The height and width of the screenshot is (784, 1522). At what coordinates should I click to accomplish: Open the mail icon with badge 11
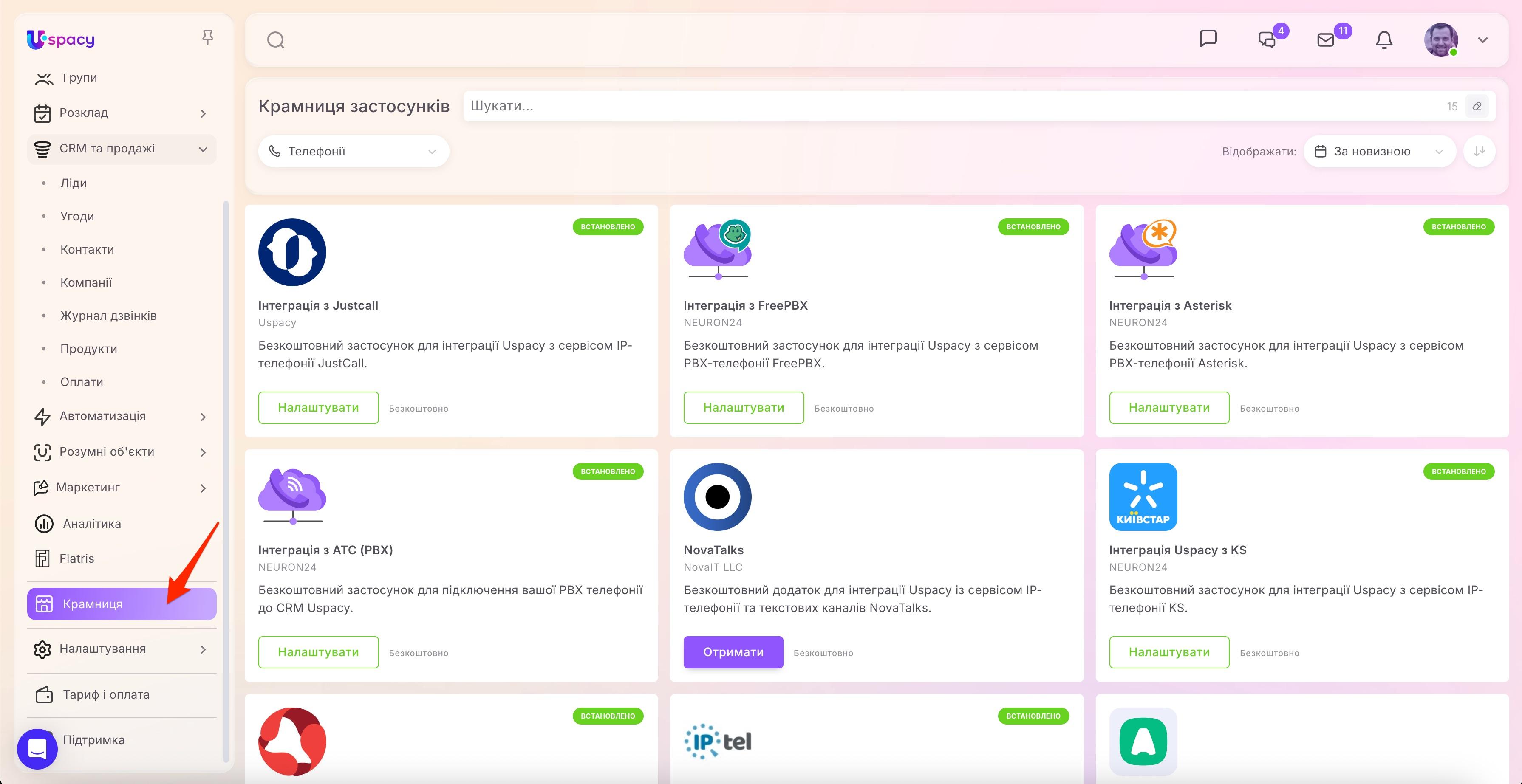(1326, 39)
